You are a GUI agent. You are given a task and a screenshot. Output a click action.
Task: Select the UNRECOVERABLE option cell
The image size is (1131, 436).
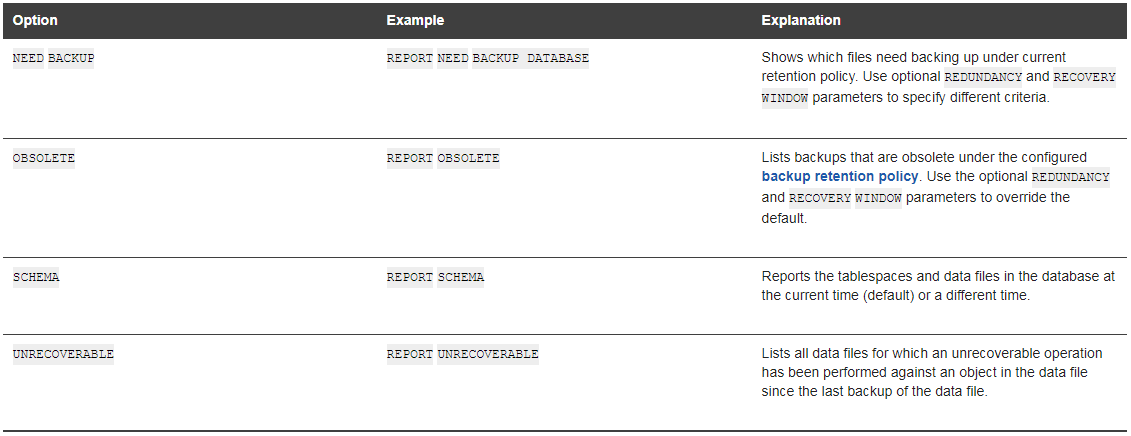63,354
